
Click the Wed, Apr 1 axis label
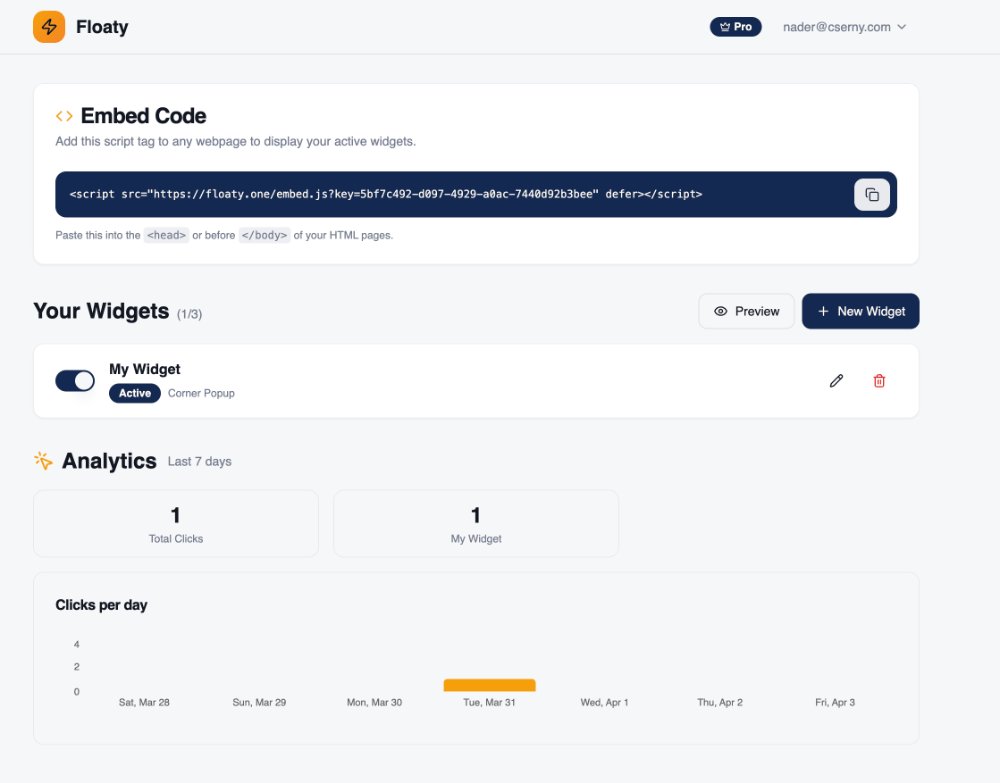(x=604, y=702)
